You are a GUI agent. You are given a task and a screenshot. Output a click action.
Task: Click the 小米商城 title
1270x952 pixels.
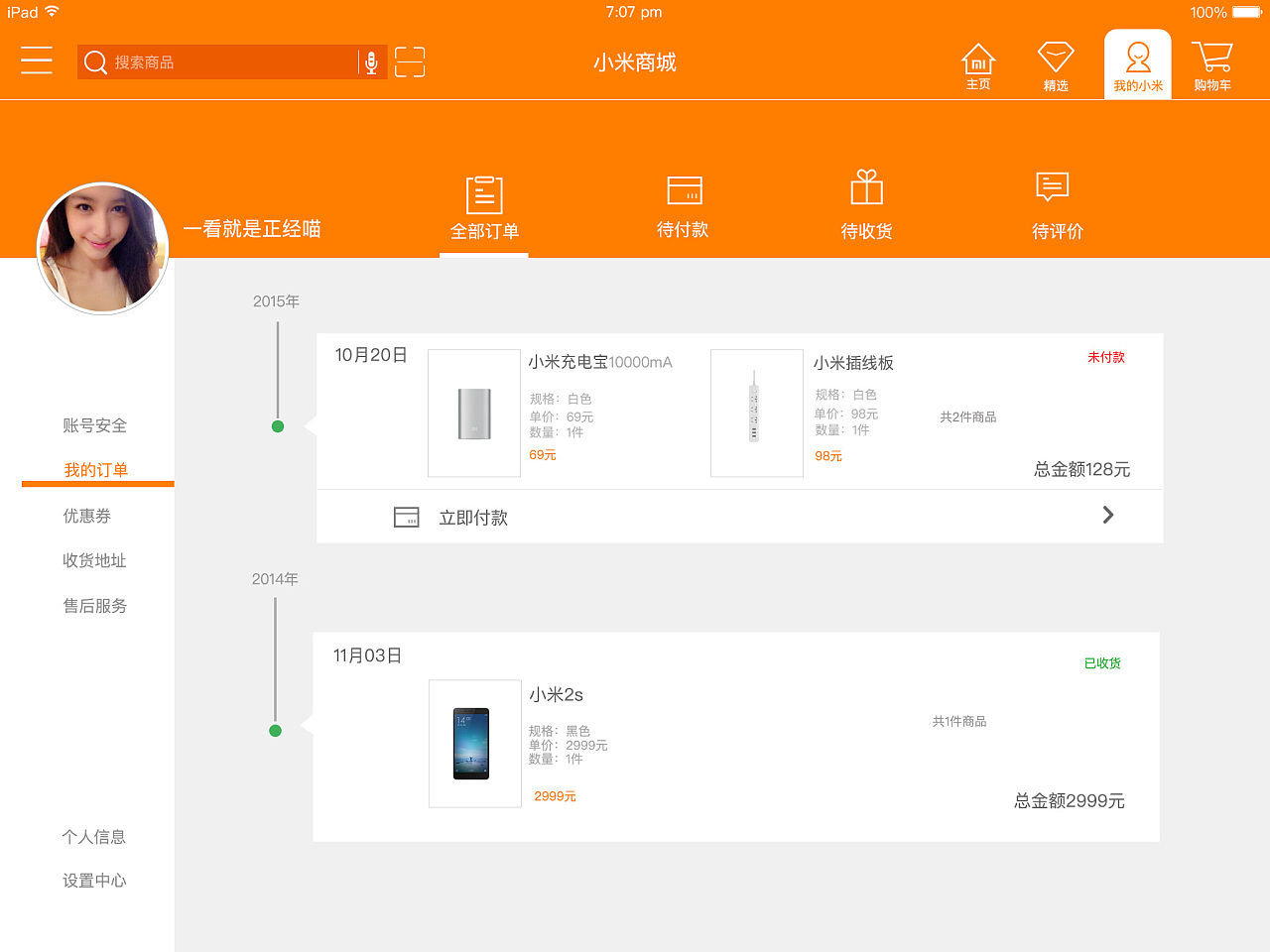tap(635, 62)
